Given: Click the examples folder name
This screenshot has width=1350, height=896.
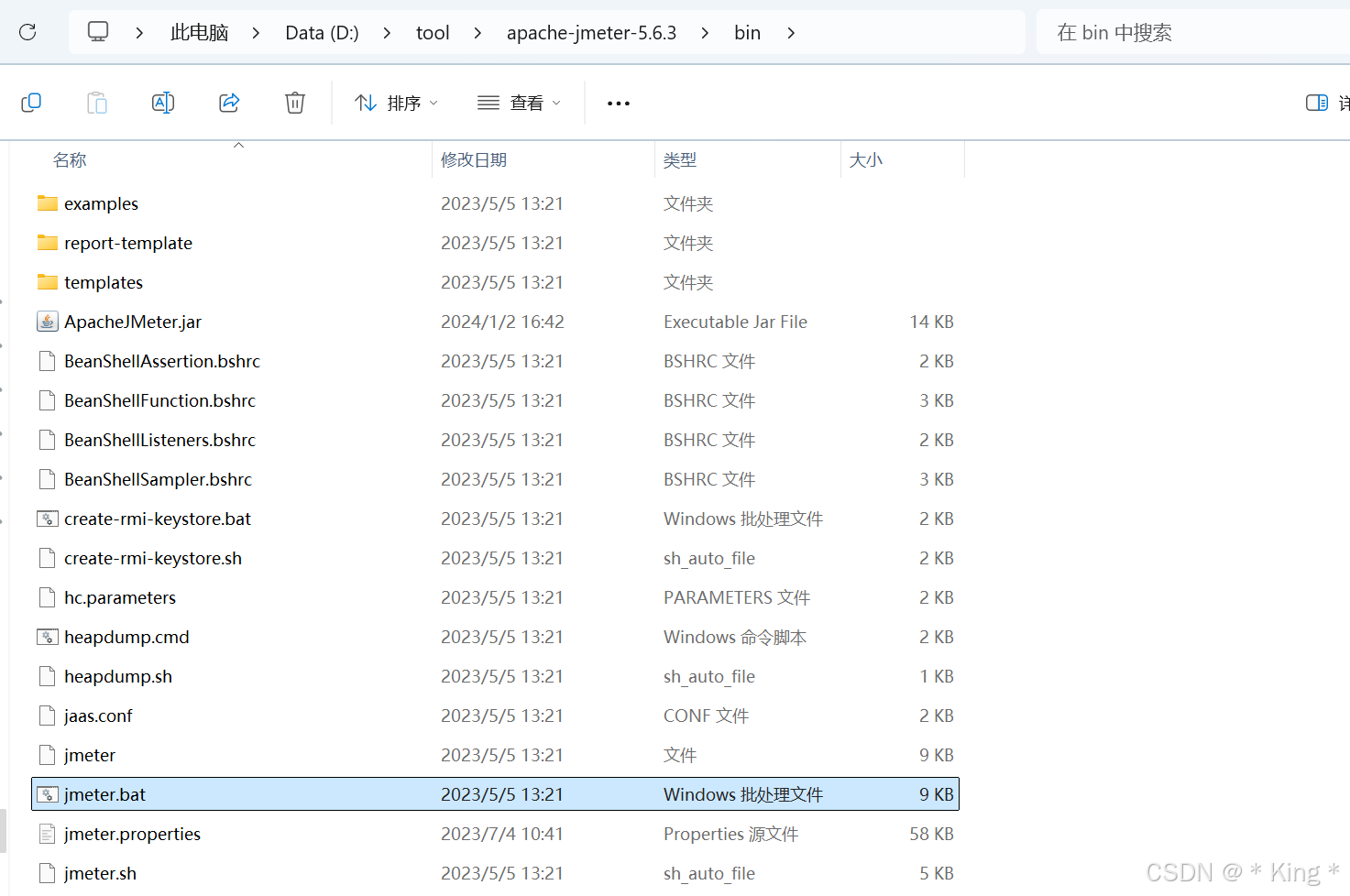Looking at the screenshot, I should point(101,203).
